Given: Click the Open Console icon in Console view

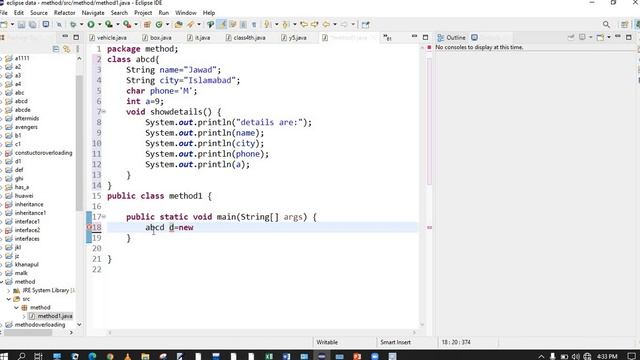Looking at the screenshot, I should click(x=600, y=37).
